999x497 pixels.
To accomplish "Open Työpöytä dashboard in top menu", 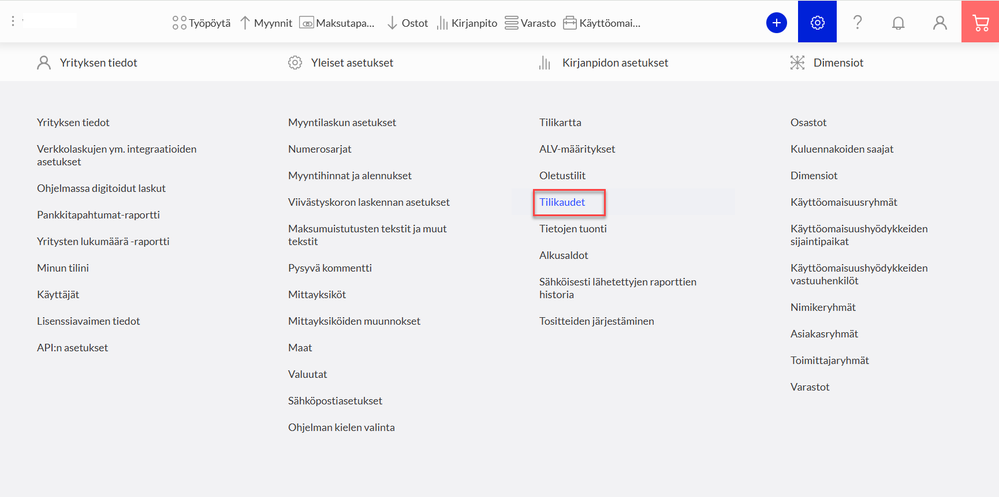I will click(201, 24).
